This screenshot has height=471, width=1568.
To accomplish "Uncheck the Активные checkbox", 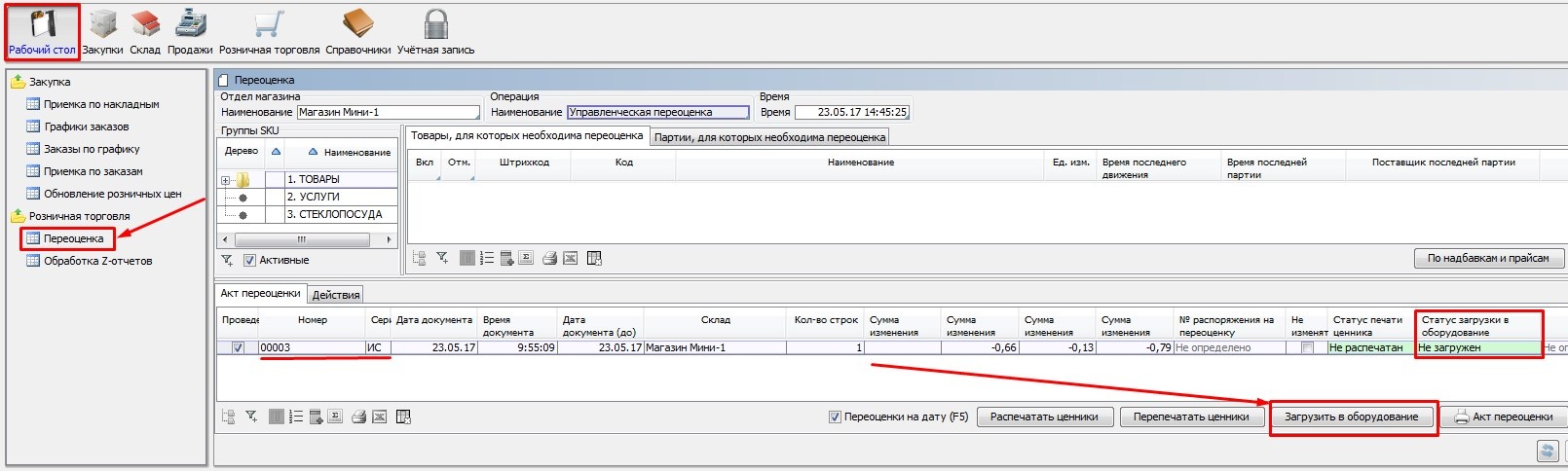I will (x=249, y=260).
